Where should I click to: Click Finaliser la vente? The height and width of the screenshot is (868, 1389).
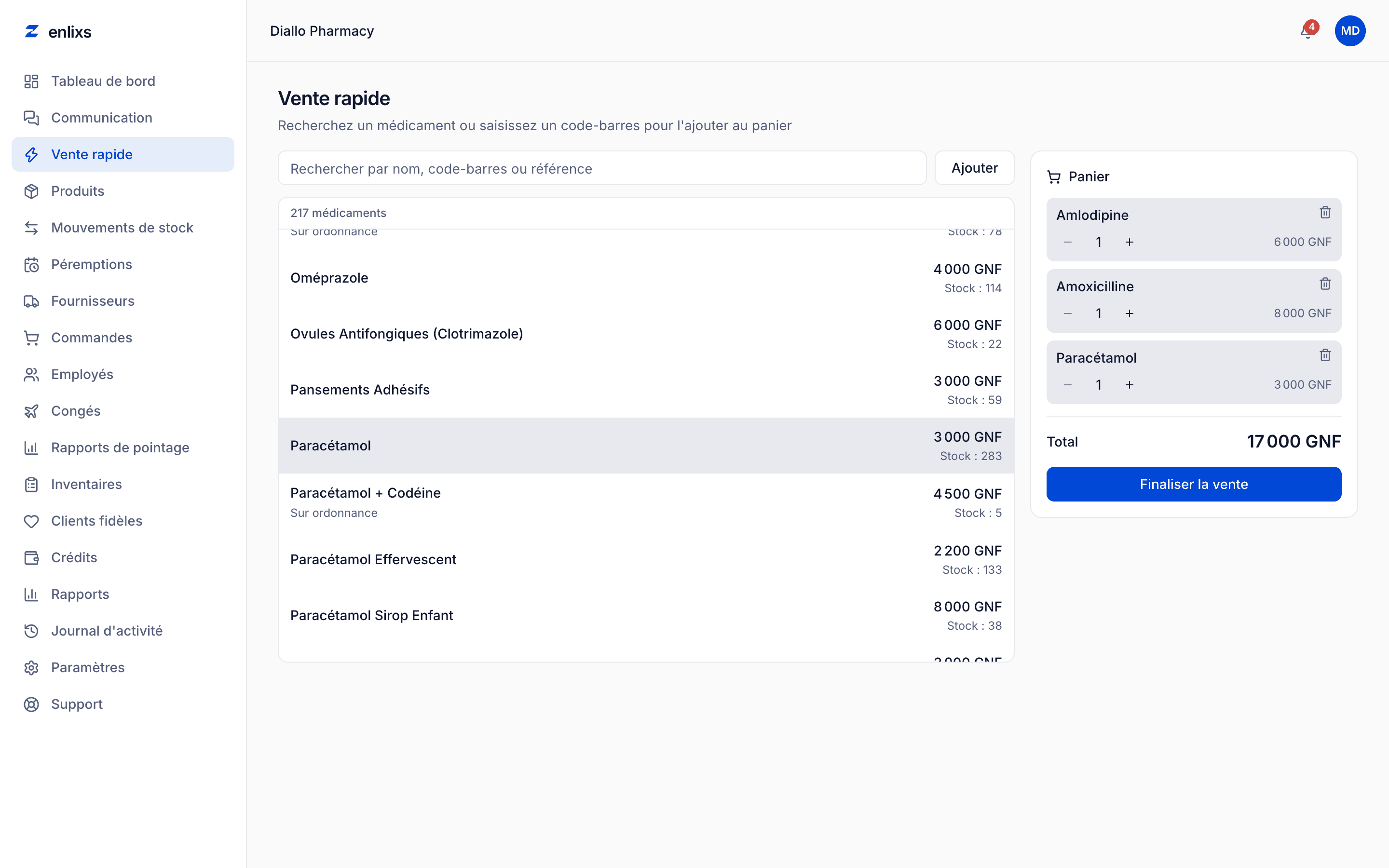click(x=1193, y=484)
